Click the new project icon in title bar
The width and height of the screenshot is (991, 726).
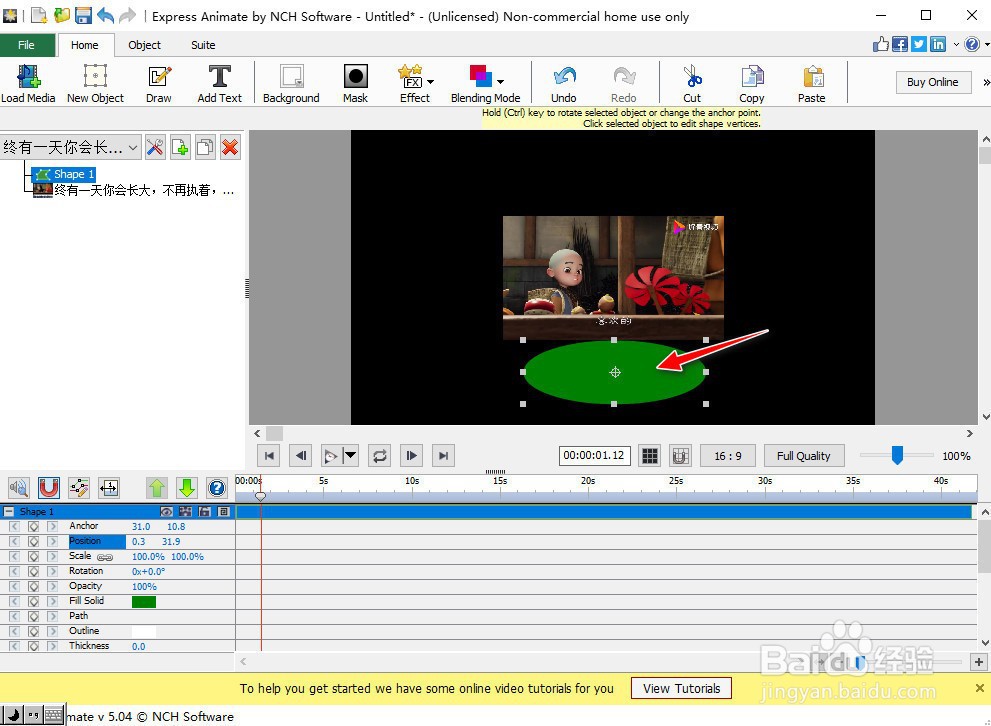(x=39, y=15)
